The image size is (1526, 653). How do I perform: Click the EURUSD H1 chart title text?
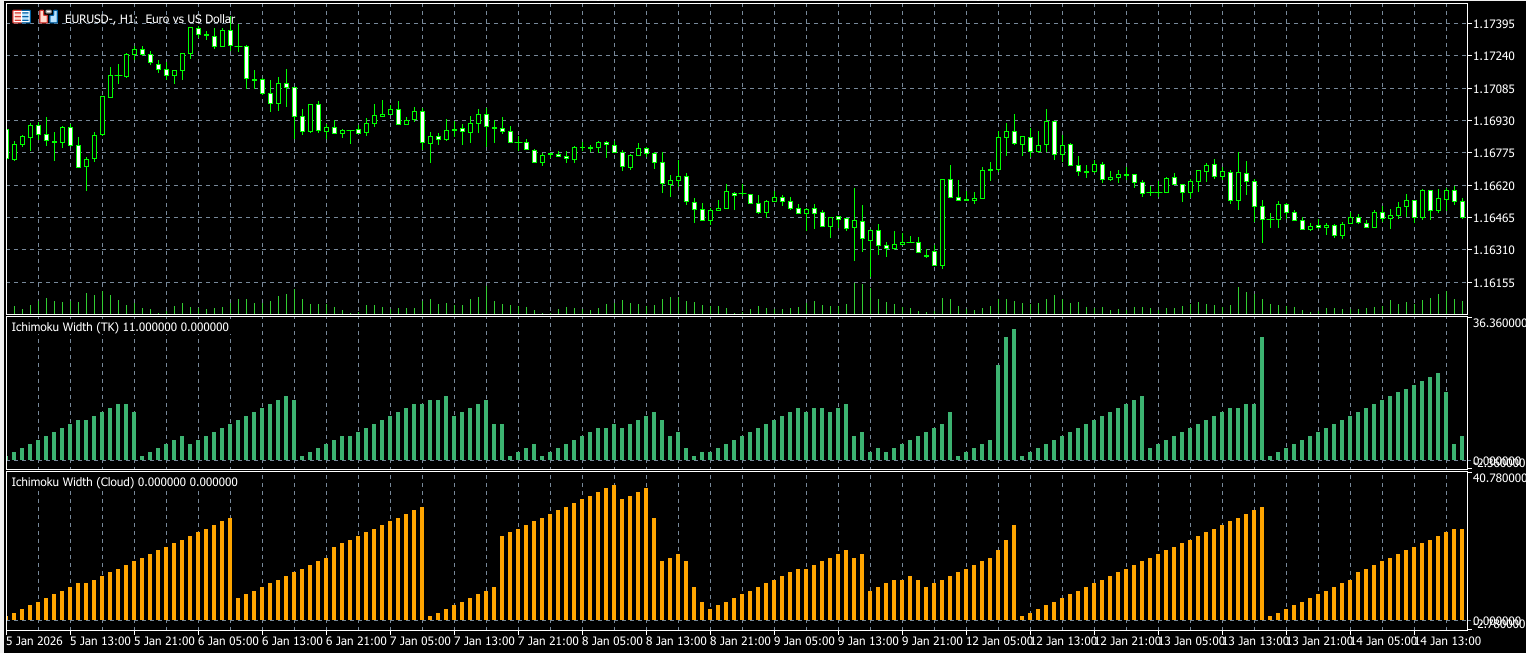(x=150, y=19)
